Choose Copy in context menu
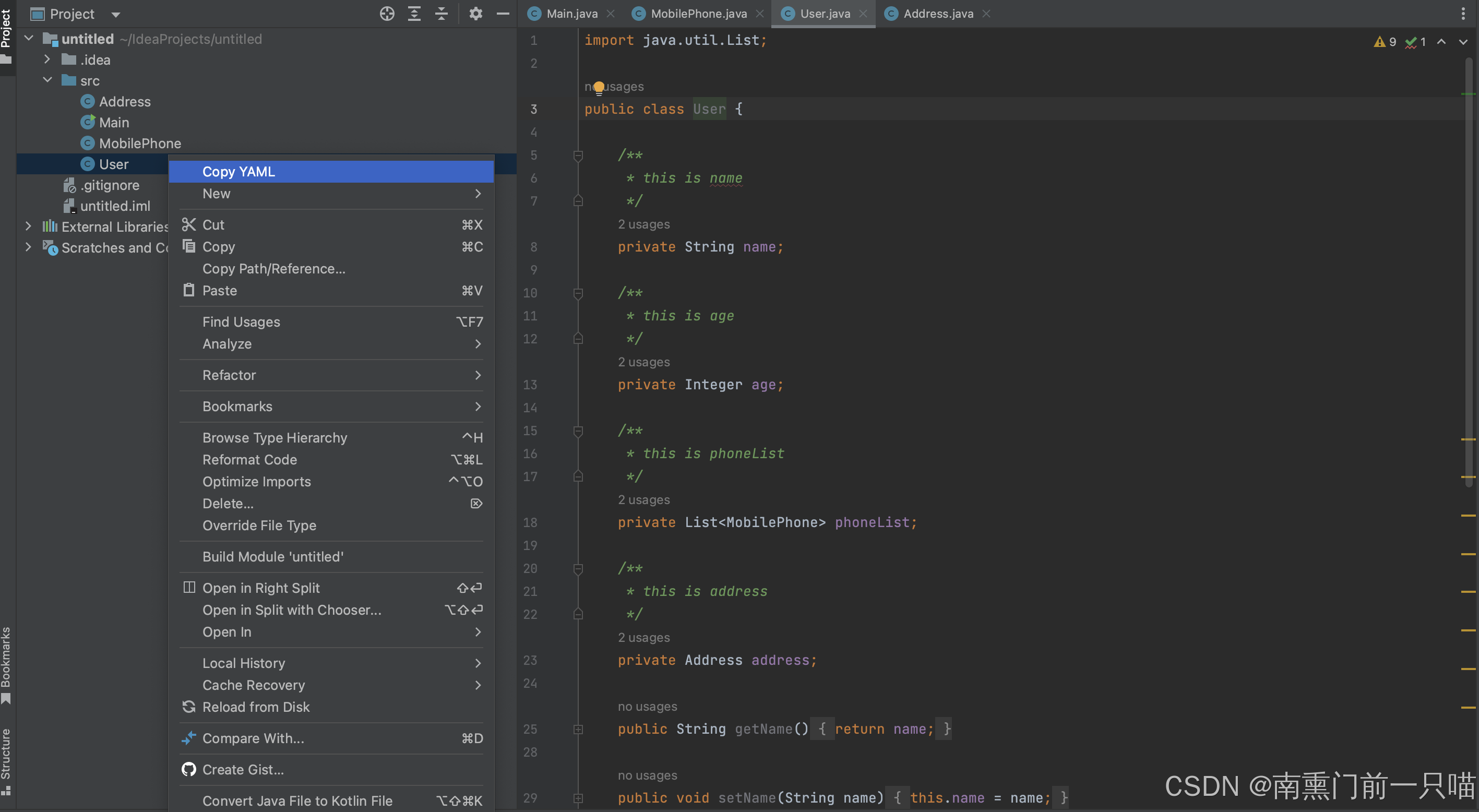 pos(331,246)
